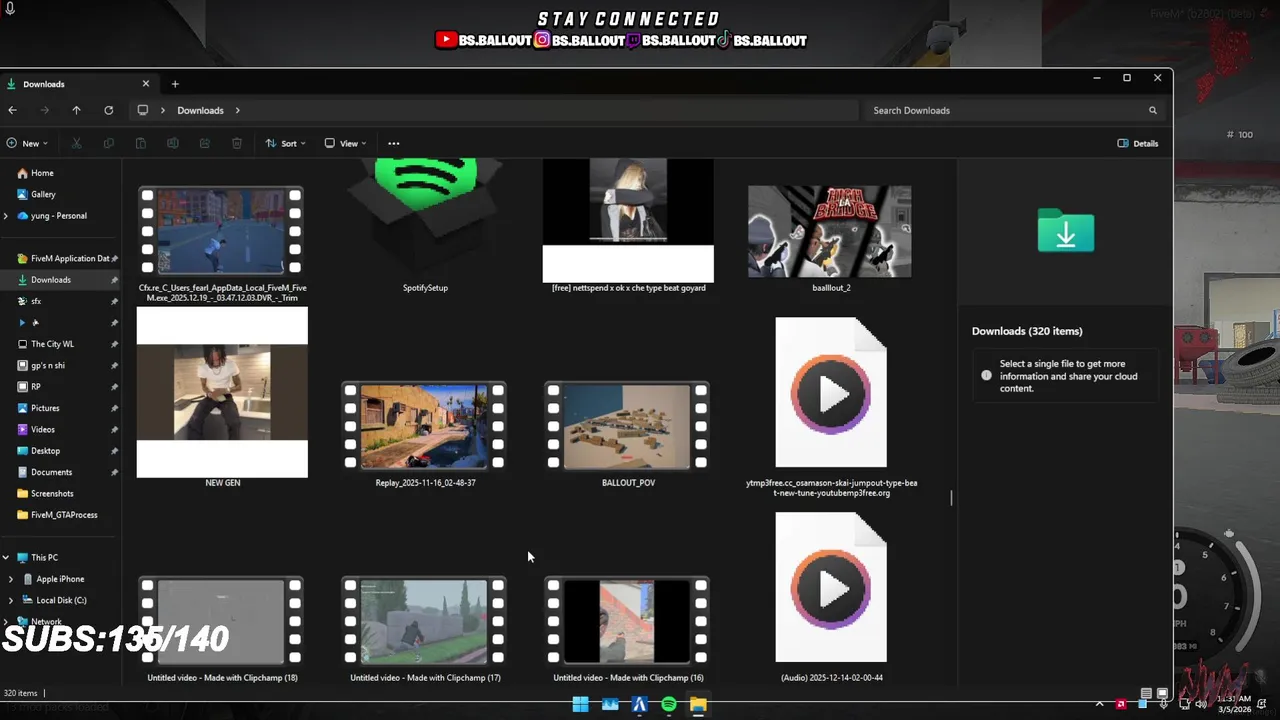Toggle the Details pane button
The height and width of the screenshot is (720, 1280).
pos(1138,143)
